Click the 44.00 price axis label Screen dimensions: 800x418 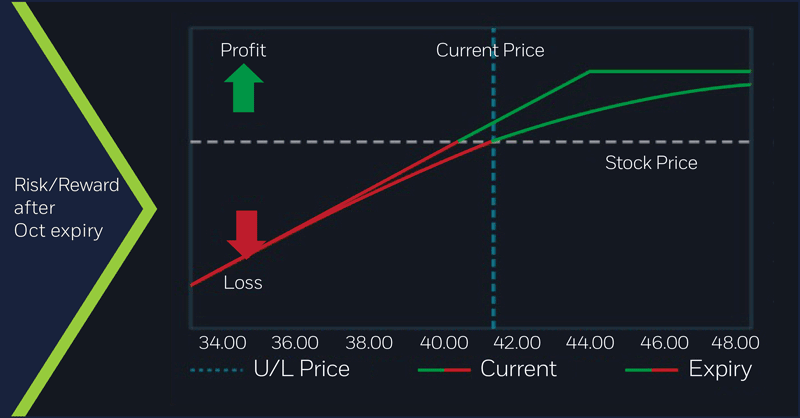pos(589,342)
